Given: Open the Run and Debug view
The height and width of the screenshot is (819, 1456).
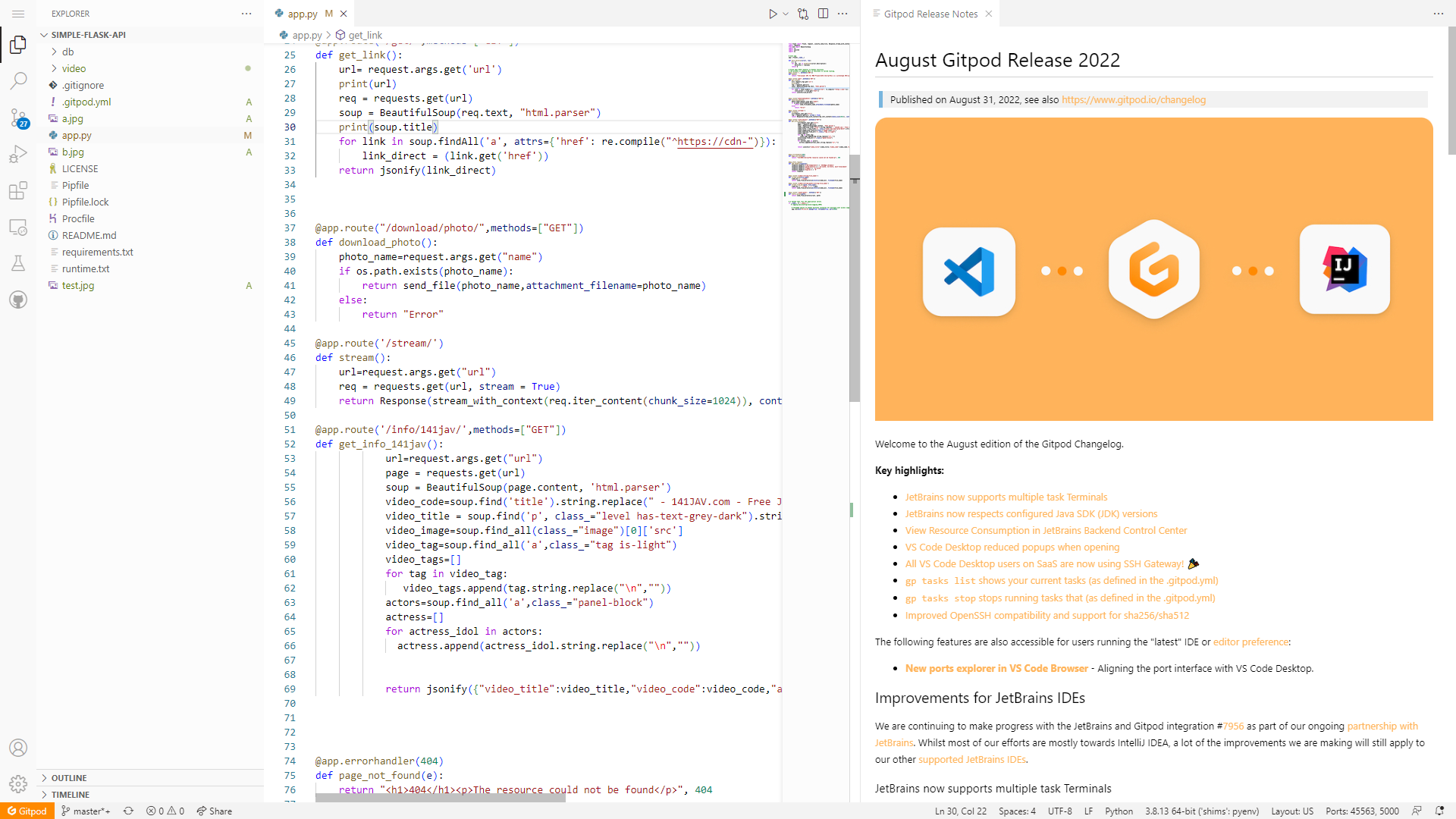Looking at the screenshot, I should point(18,154).
